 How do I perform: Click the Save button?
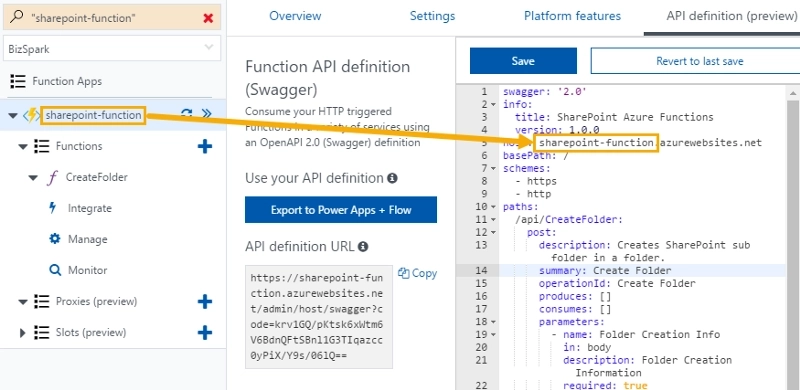(x=523, y=61)
